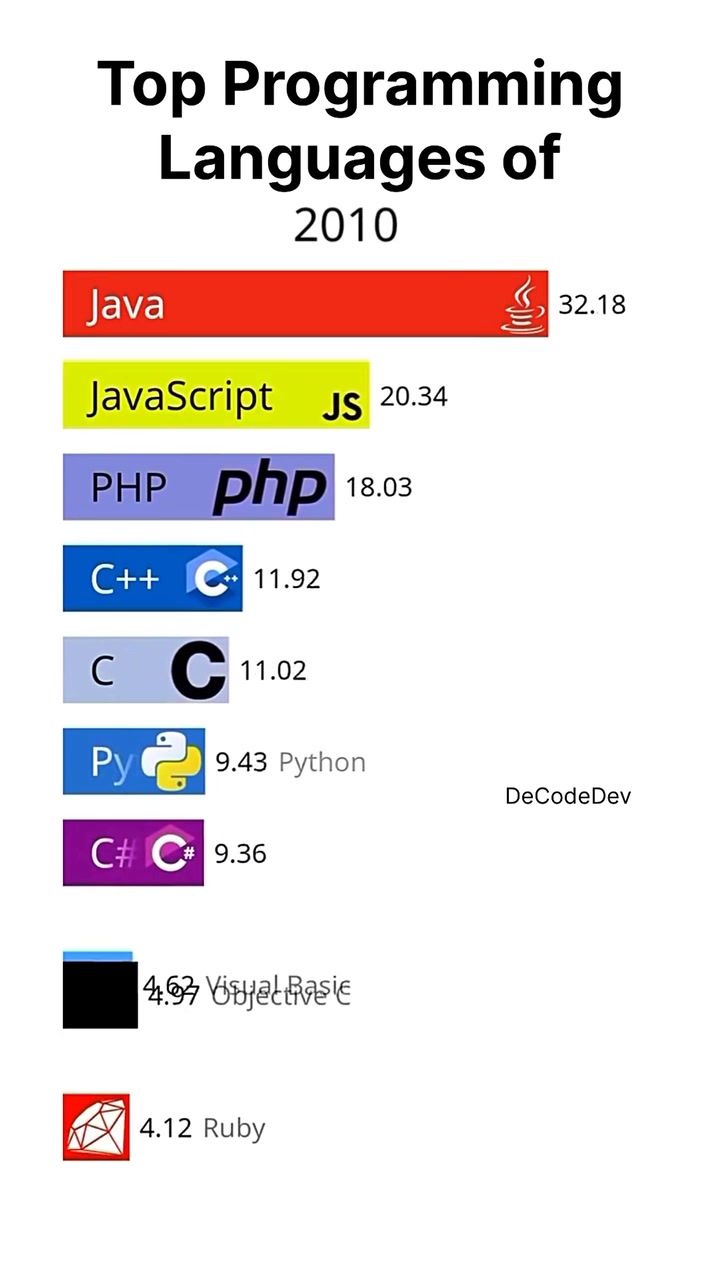The image size is (720, 1280).
Task: Click the C# hexagon logo
Action: point(175,853)
